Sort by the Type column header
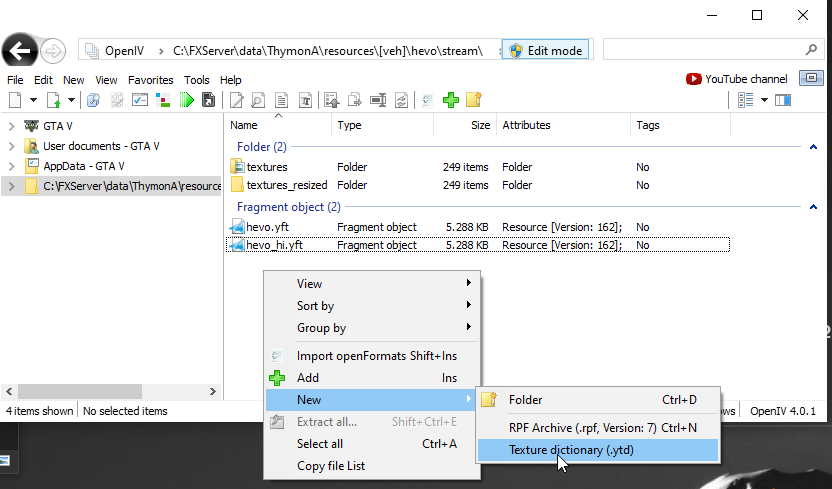Image resolution: width=832 pixels, height=489 pixels. click(x=383, y=125)
